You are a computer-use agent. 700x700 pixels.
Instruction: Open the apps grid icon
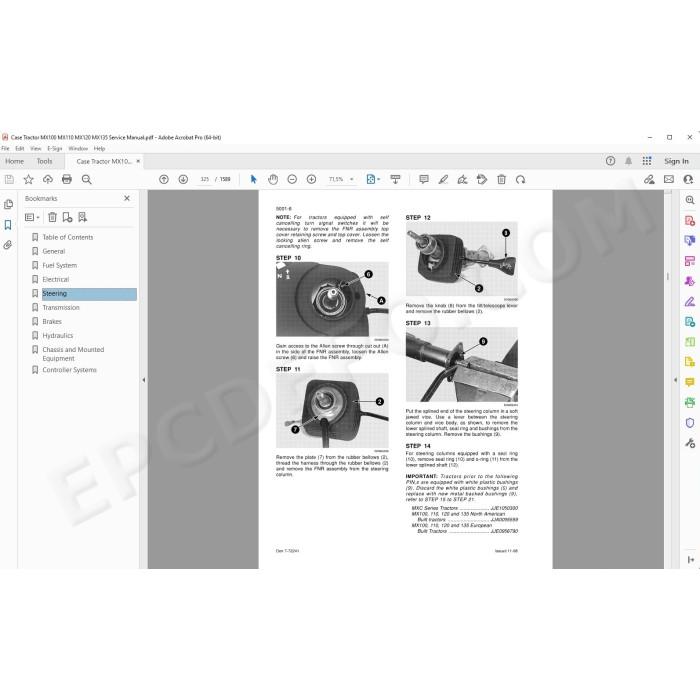(x=647, y=161)
